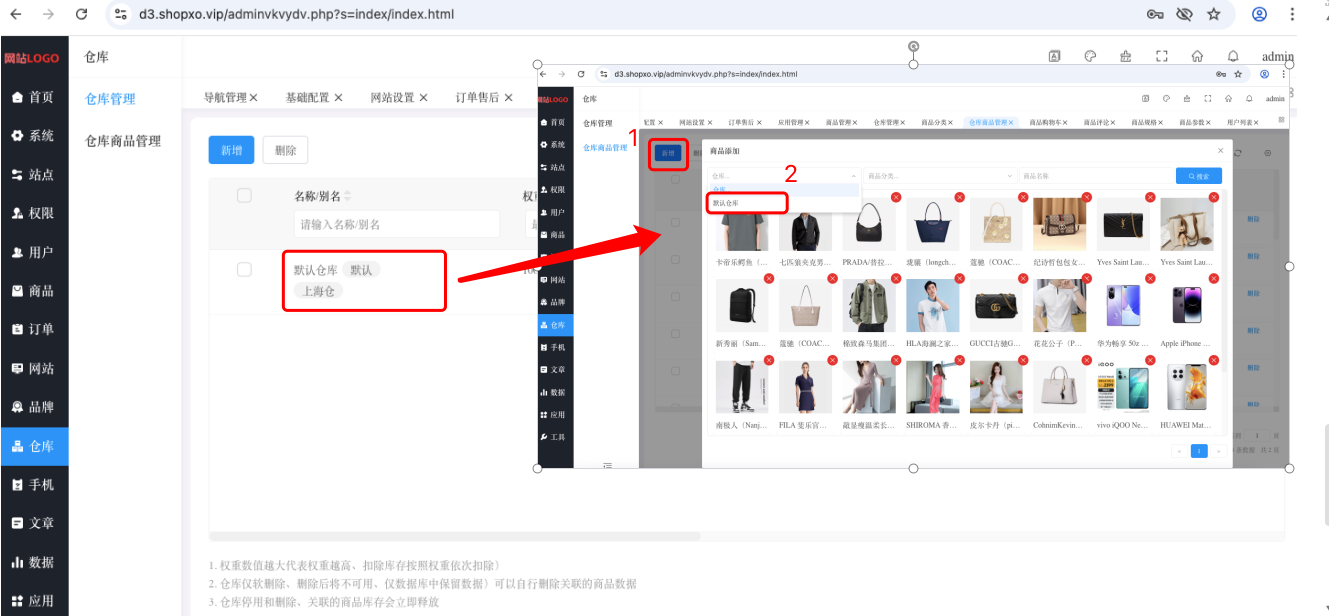Screen dimensions: 1329x616
Task: Close the 基础配置 tab with its X
Action: [x=338, y=98]
